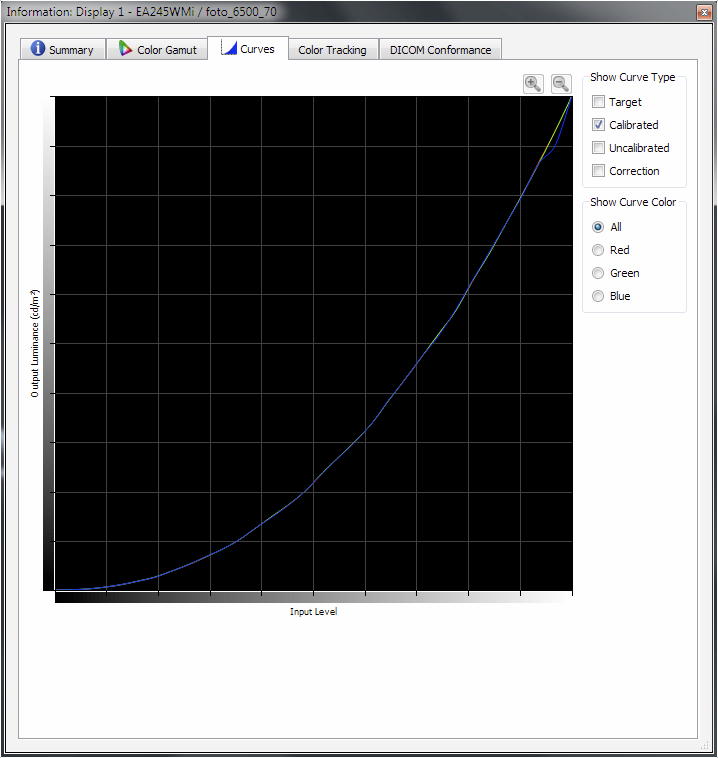Switch curve color to Blue
The image size is (718, 758).
coord(599,296)
